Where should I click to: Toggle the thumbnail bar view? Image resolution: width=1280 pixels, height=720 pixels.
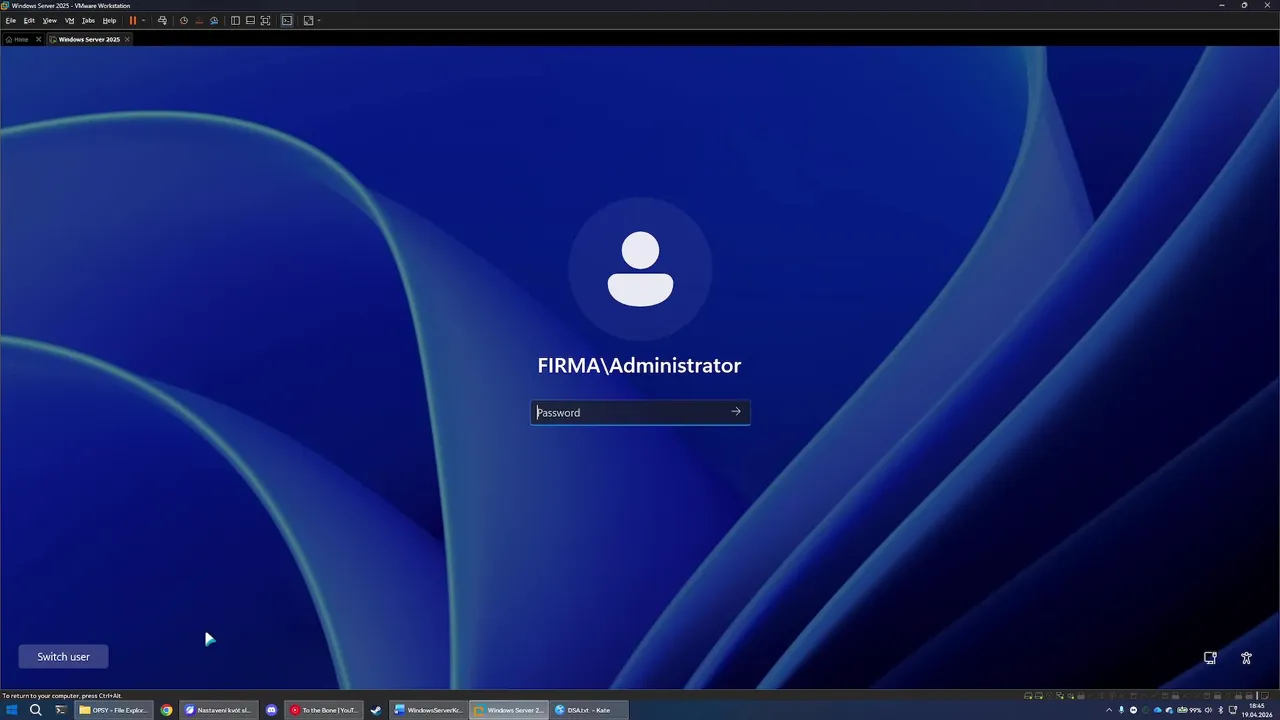(250, 20)
